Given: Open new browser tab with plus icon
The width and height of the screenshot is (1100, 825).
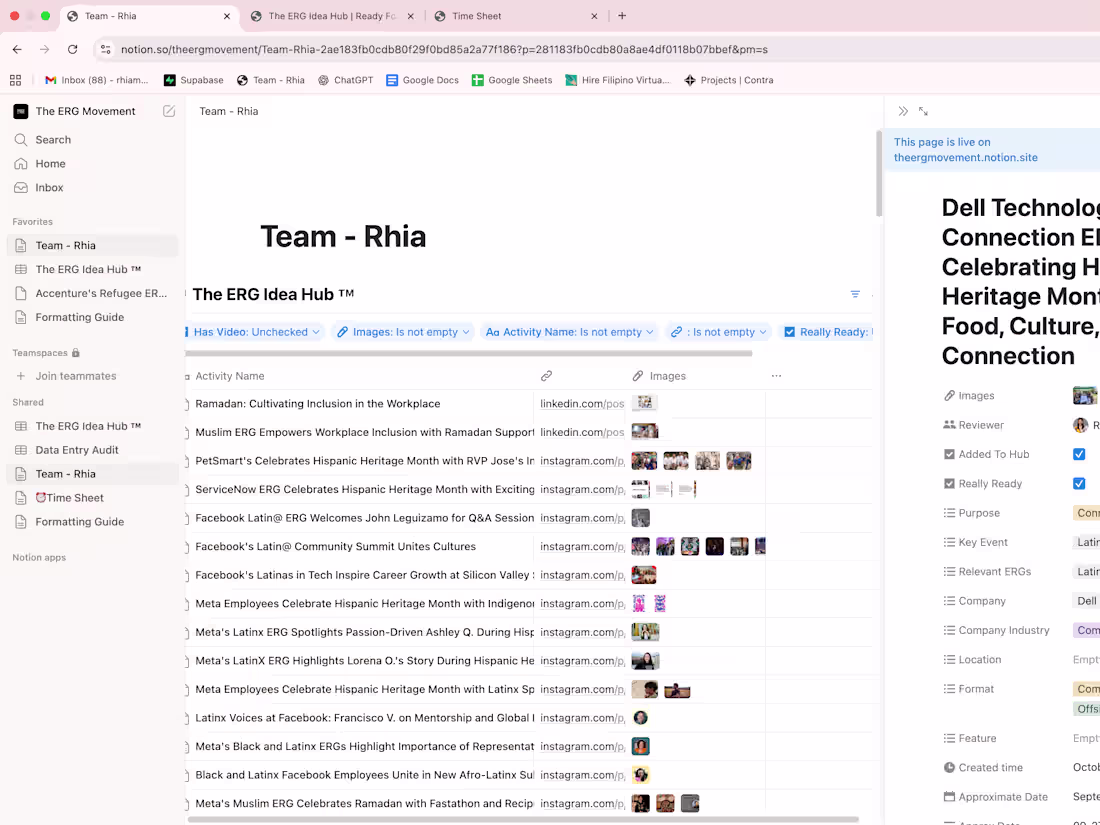Looking at the screenshot, I should 622,15.
